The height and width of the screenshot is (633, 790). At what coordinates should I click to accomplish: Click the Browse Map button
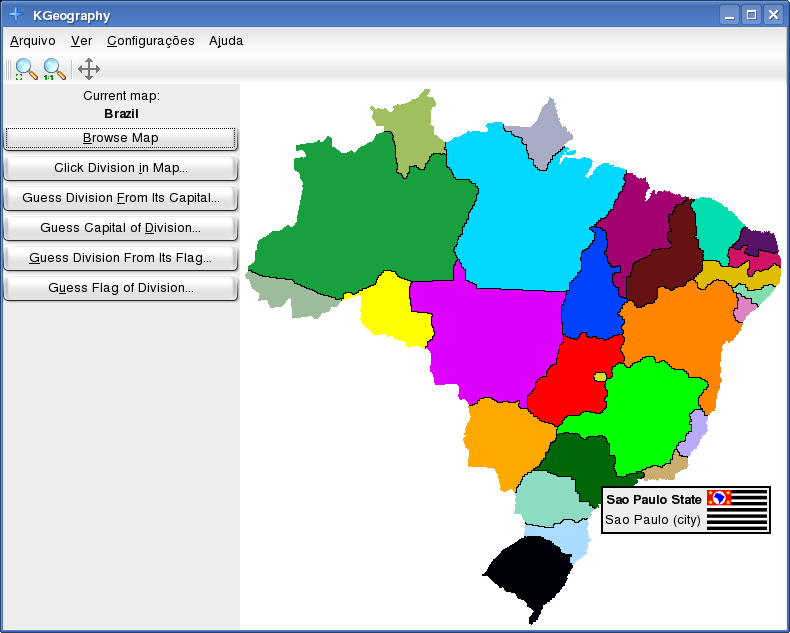(x=120, y=138)
